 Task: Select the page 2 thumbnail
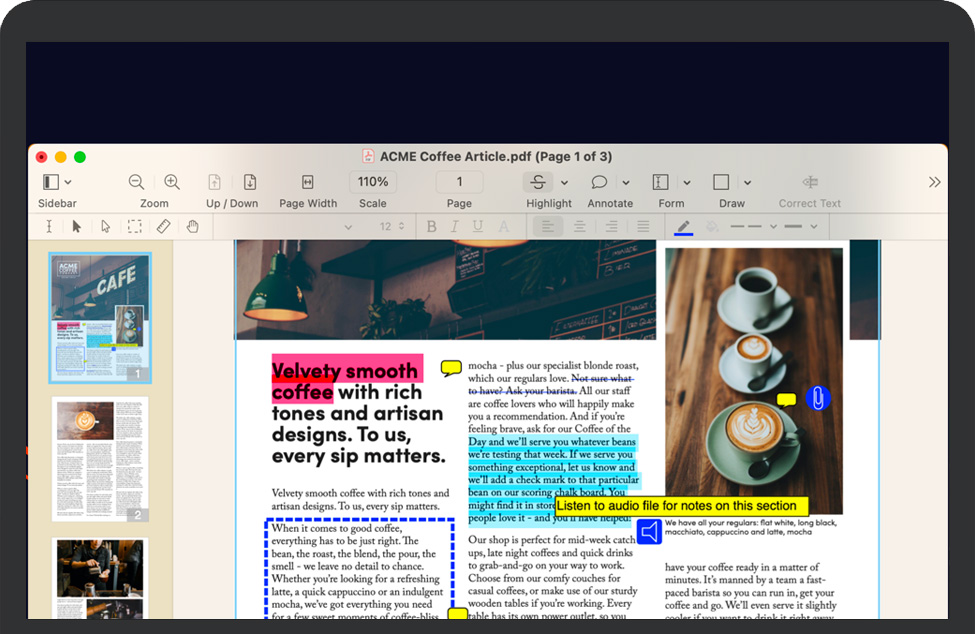[99, 458]
